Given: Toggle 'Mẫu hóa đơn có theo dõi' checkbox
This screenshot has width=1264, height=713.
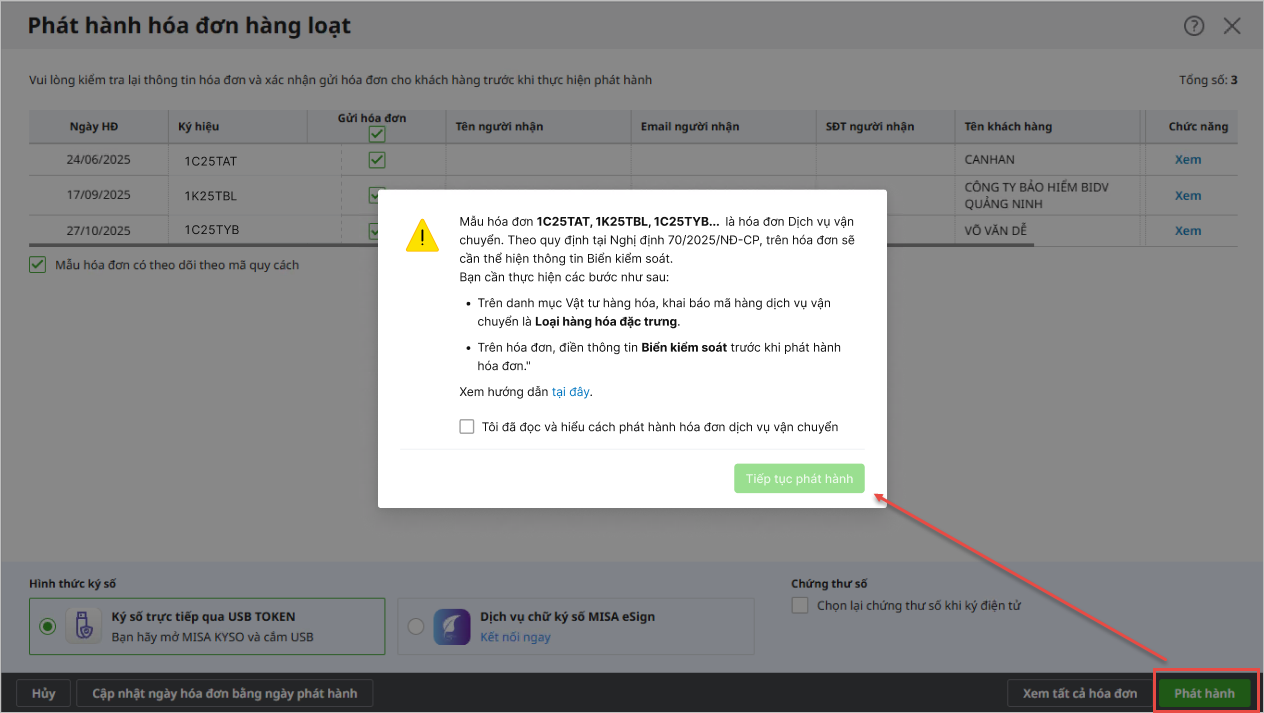Looking at the screenshot, I should coord(38,265).
